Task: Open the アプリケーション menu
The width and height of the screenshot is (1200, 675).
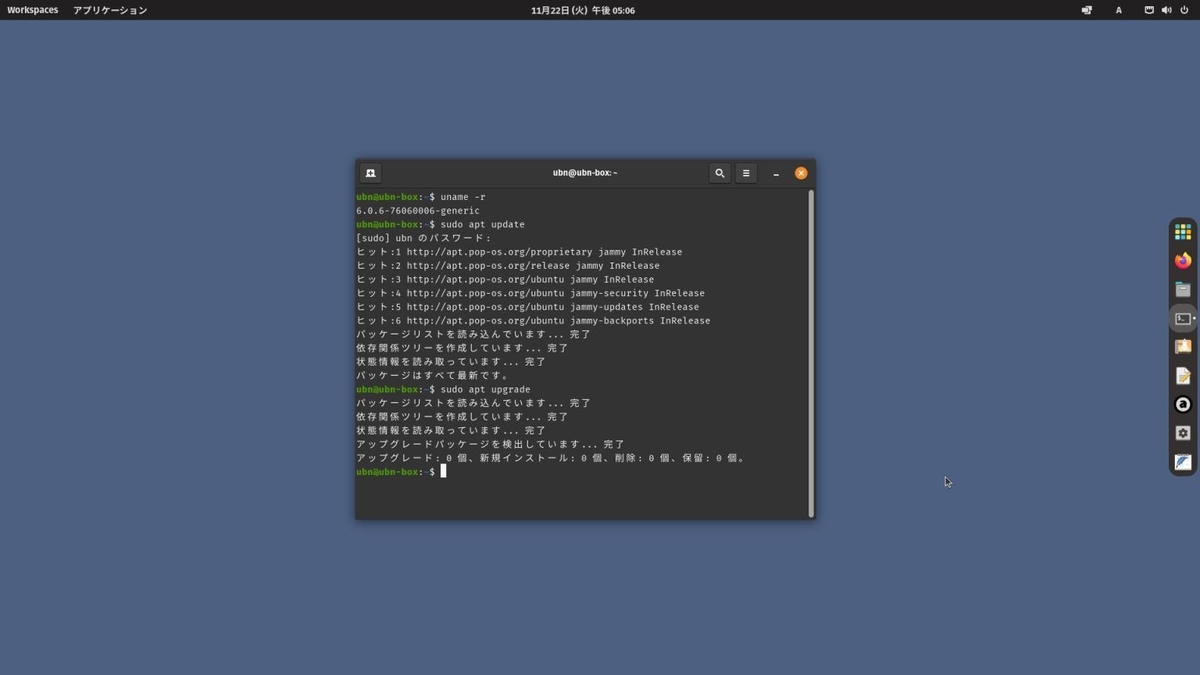Action: (110, 10)
